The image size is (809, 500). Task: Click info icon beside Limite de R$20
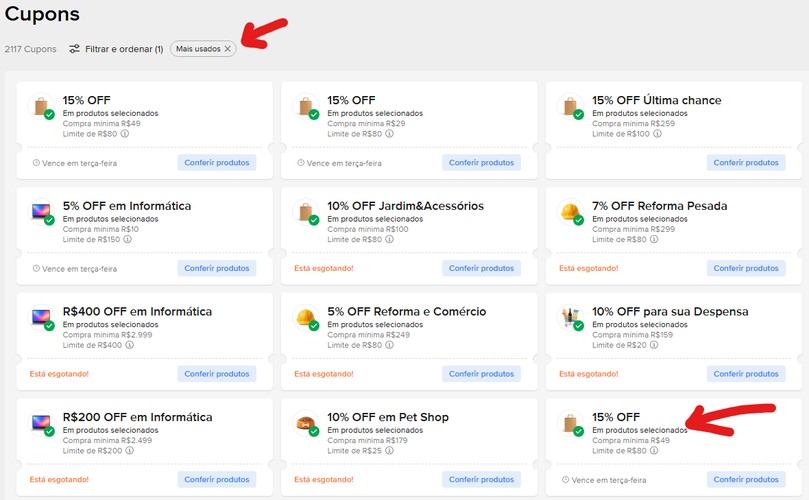point(654,345)
